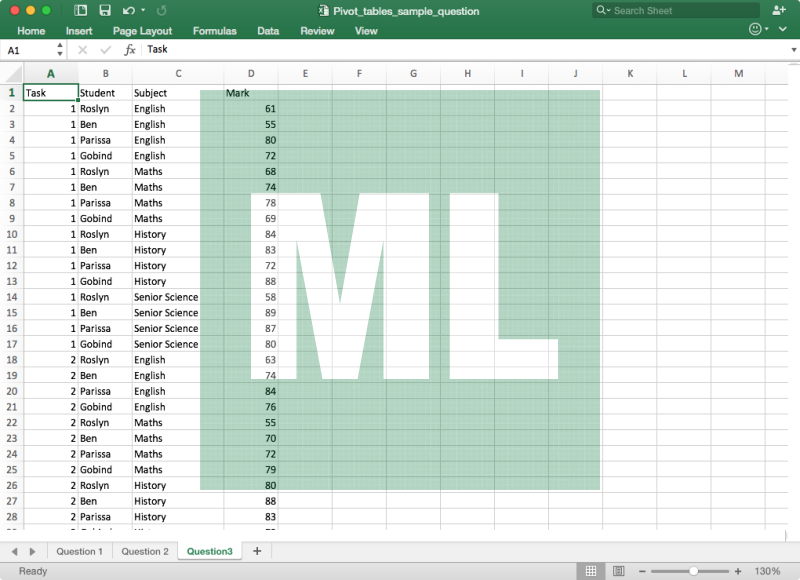Switch to Page Layout view
The image size is (800, 580).
[619, 571]
